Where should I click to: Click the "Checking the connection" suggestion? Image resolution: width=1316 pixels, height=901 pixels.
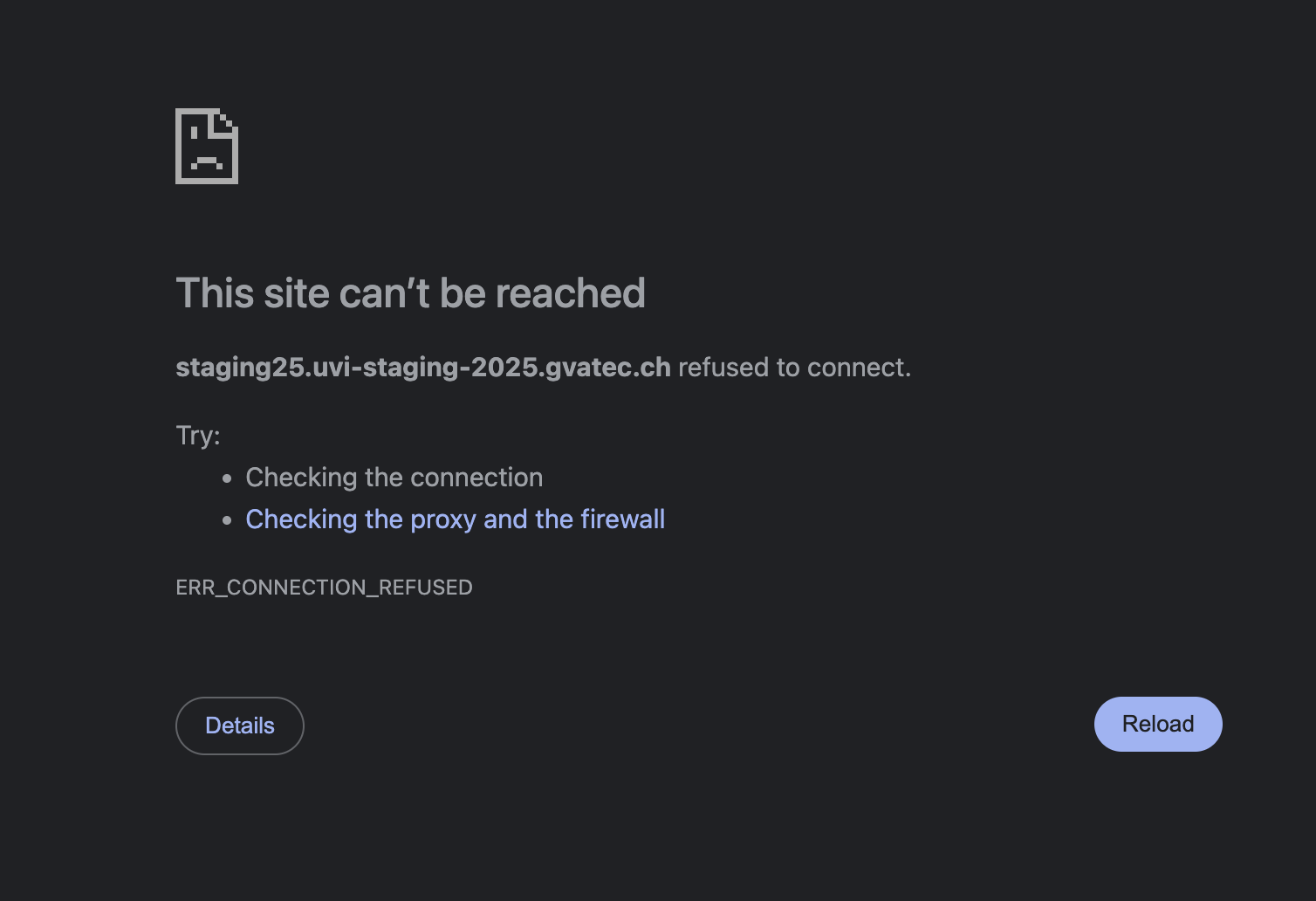pos(394,478)
